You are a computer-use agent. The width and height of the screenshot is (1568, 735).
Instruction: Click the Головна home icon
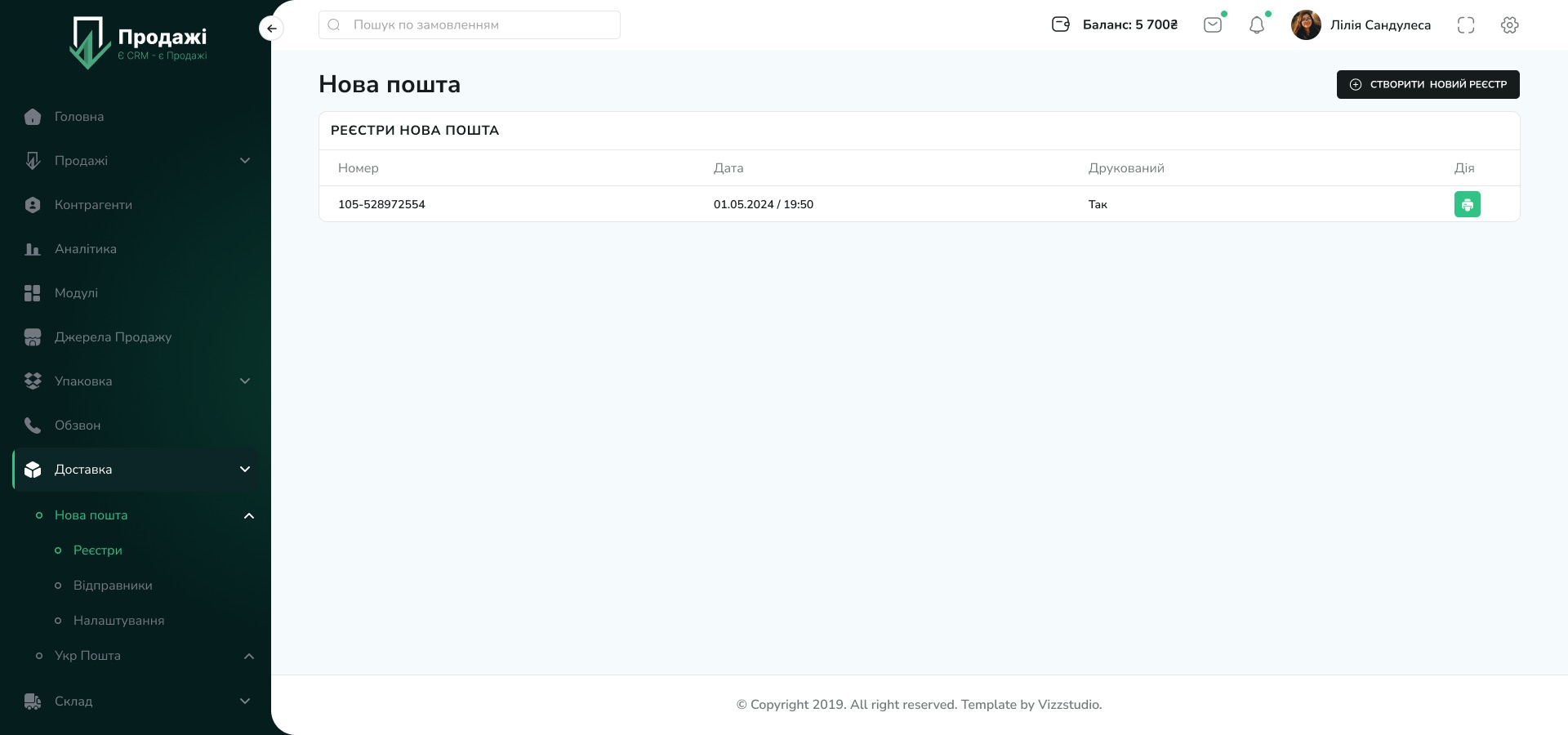33,117
